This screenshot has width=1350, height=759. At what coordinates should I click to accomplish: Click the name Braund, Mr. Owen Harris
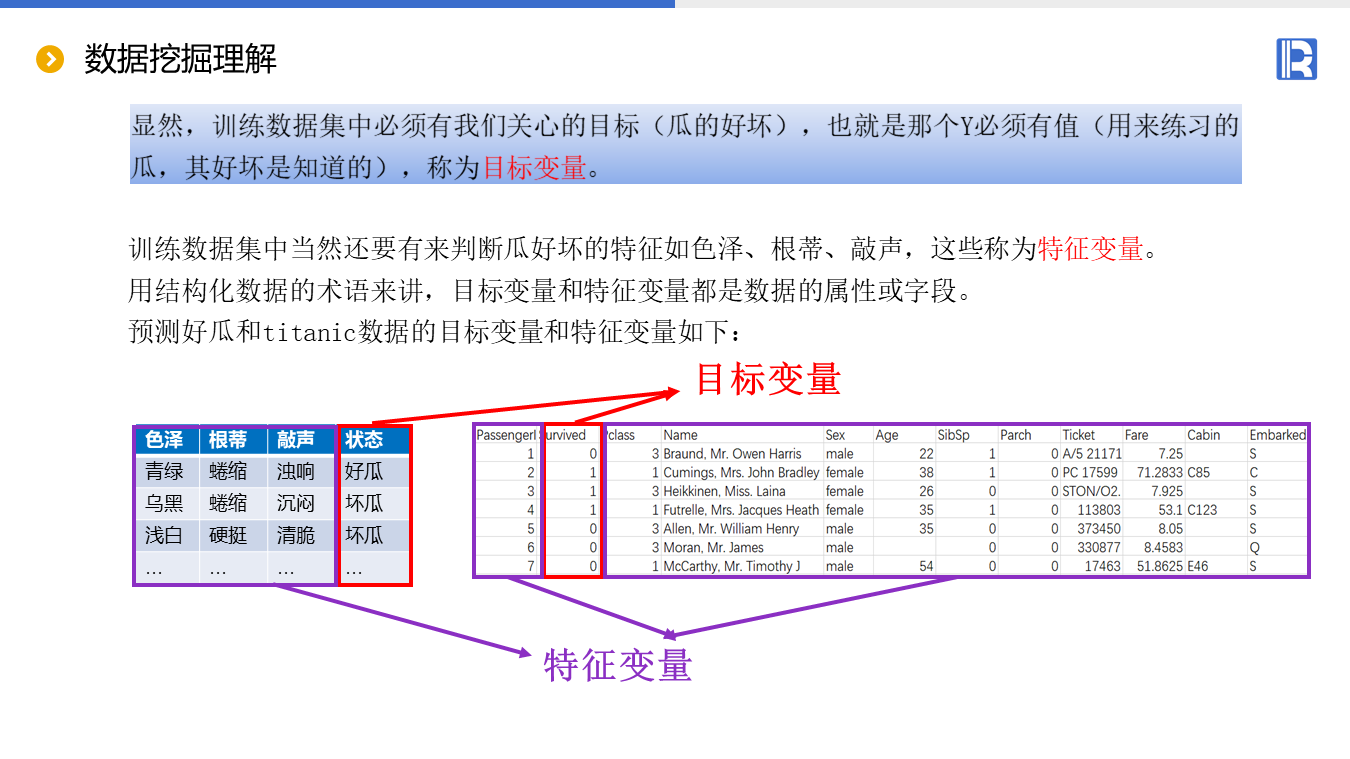[733, 454]
